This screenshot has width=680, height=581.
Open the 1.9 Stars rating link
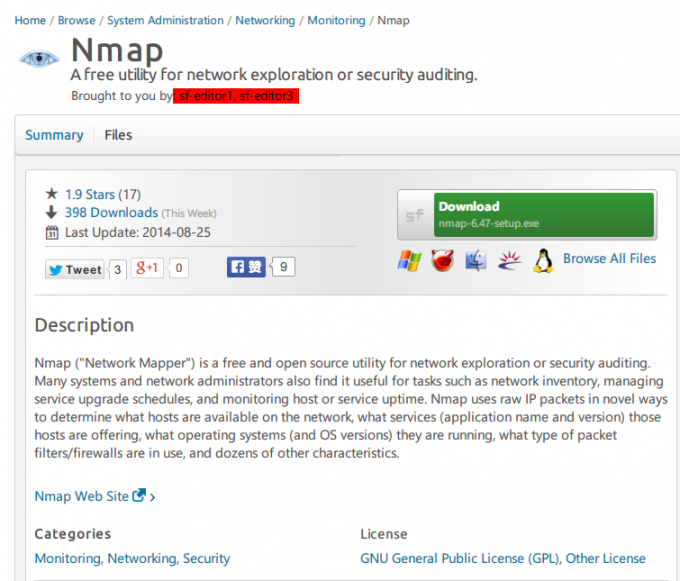89,194
